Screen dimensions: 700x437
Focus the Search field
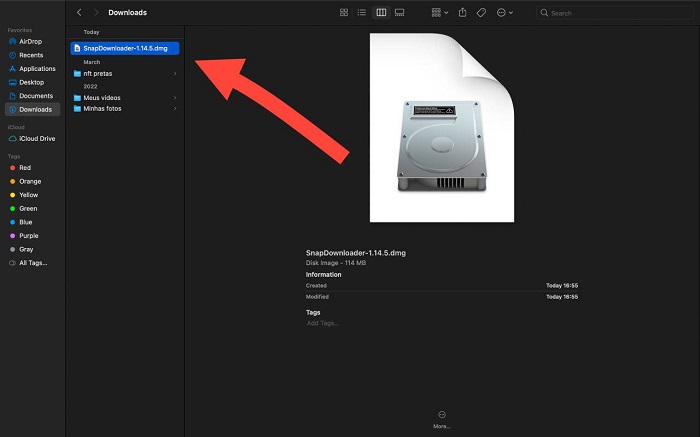coord(615,13)
